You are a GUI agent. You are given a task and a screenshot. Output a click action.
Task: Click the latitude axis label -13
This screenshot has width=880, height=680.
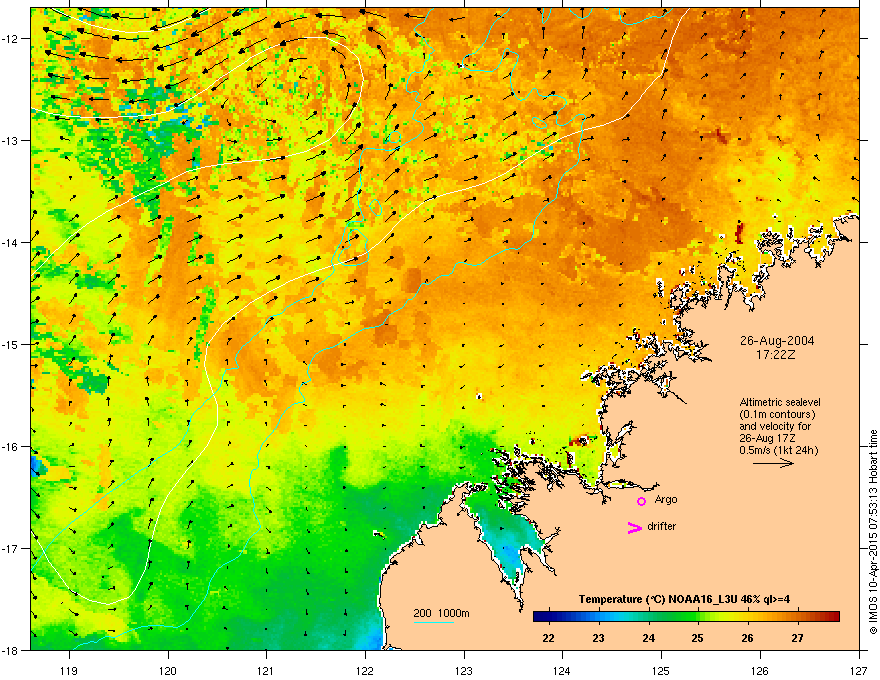(x=10, y=140)
